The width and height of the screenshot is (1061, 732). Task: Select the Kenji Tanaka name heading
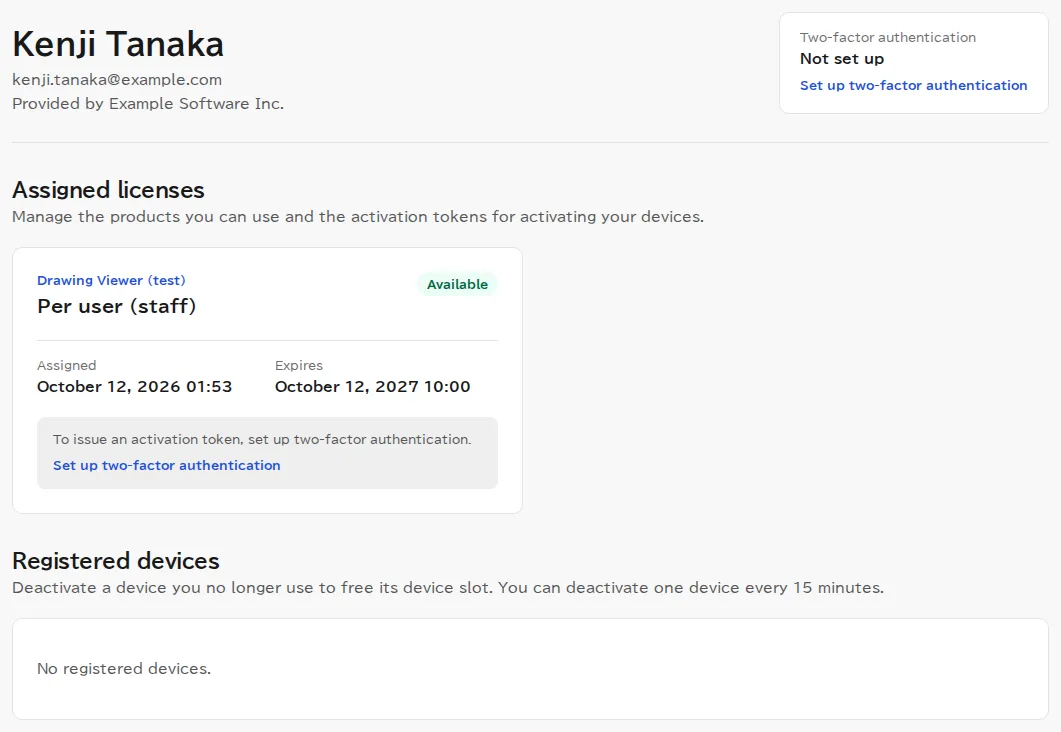pos(118,45)
